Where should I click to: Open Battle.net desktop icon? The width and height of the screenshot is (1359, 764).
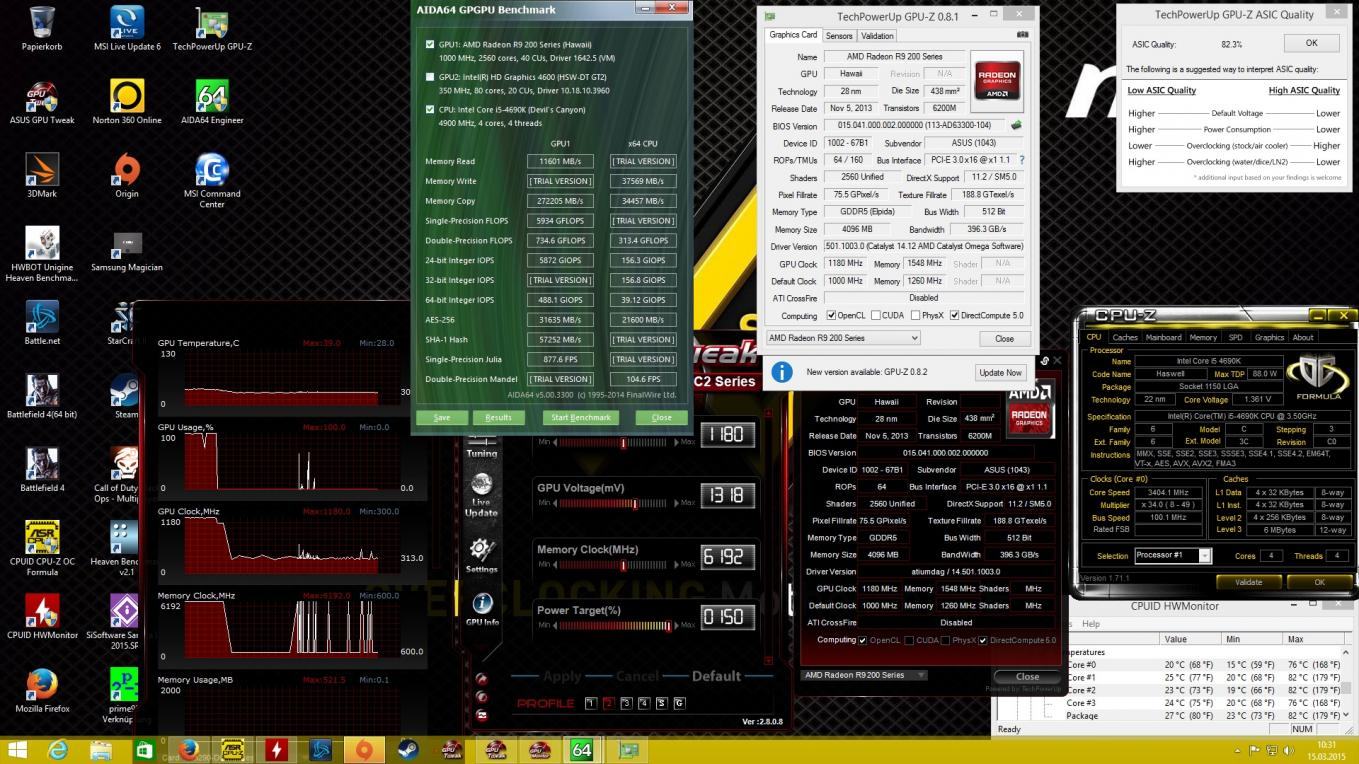click(x=42, y=322)
